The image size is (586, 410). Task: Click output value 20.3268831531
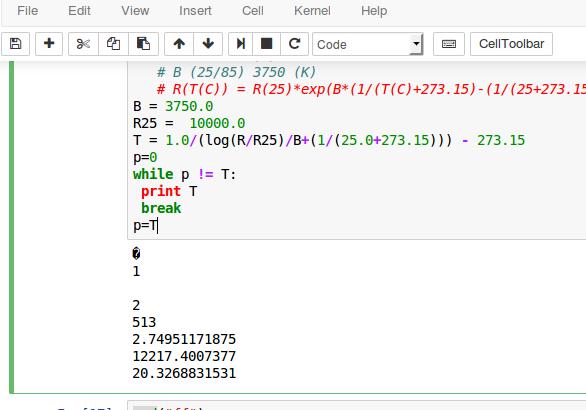[184, 373]
